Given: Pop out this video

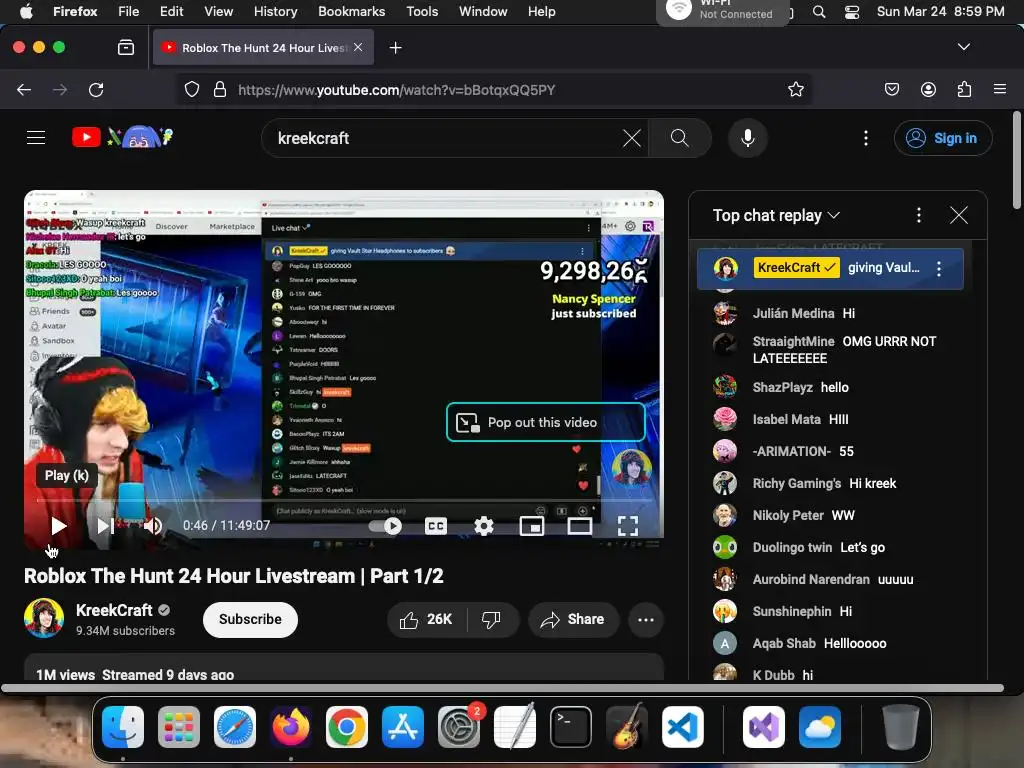Looking at the screenshot, I should click(545, 423).
